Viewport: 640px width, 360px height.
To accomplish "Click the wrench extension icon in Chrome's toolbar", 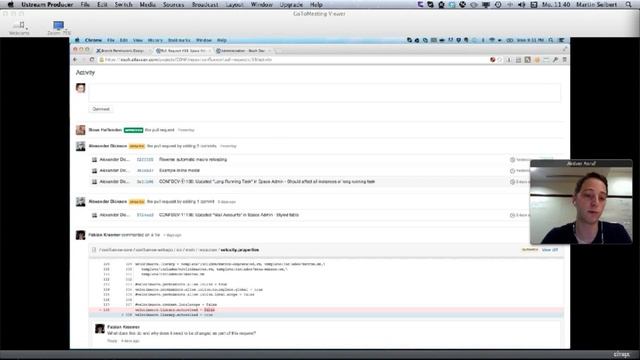I will [555, 60].
